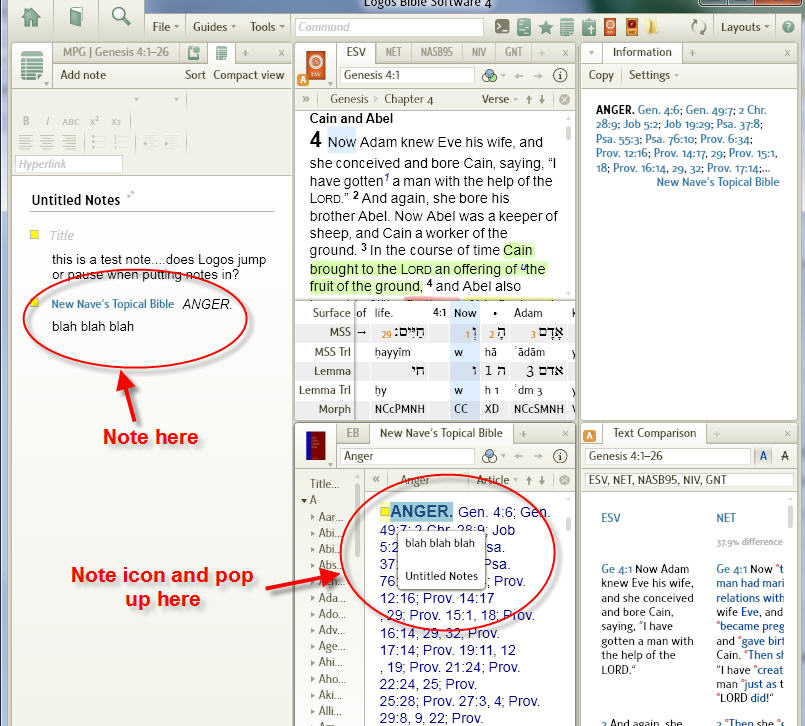The width and height of the screenshot is (805, 726).
Task: Click the Gen. 4:6 reference in Information
Action: (x=659, y=110)
